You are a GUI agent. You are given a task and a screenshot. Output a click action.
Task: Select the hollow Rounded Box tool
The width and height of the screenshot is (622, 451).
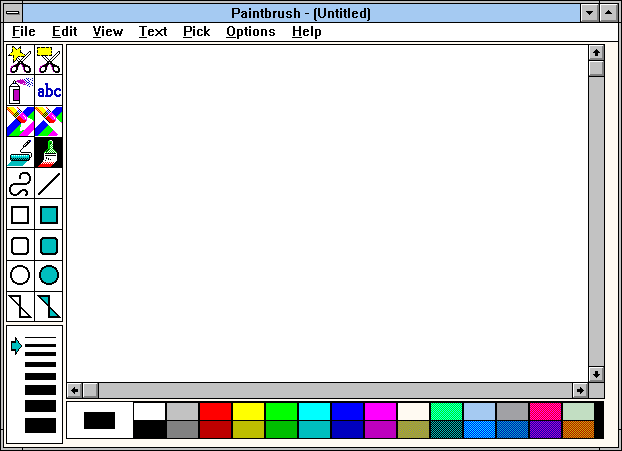click(x=21, y=246)
